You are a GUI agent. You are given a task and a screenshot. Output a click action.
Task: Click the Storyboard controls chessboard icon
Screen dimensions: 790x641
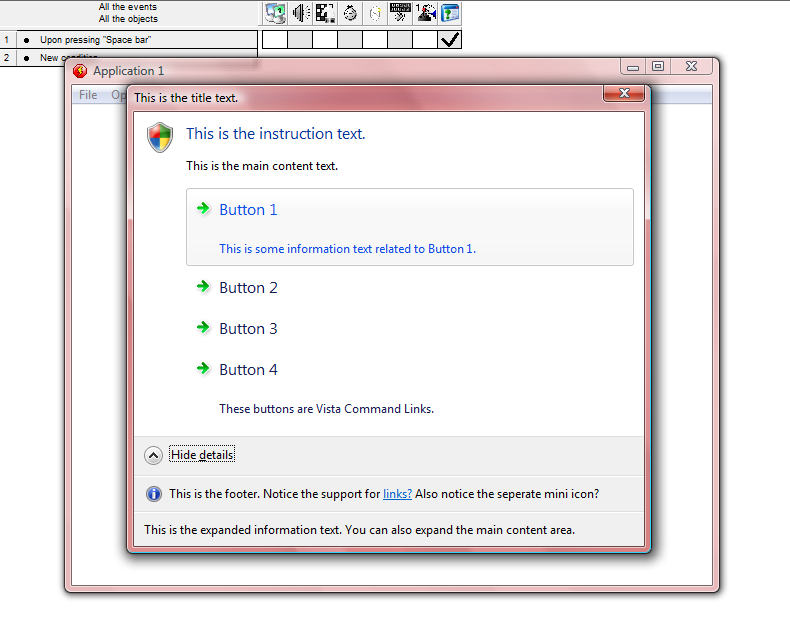pos(325,13)
